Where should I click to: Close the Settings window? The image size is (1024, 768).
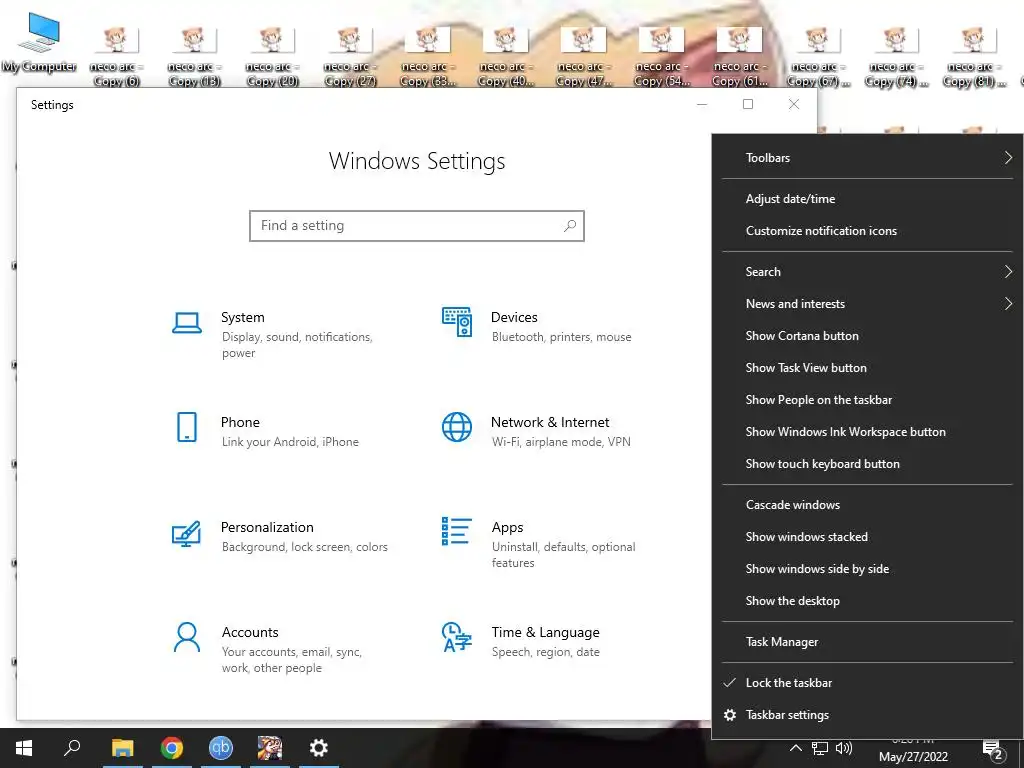pos(793,104)
